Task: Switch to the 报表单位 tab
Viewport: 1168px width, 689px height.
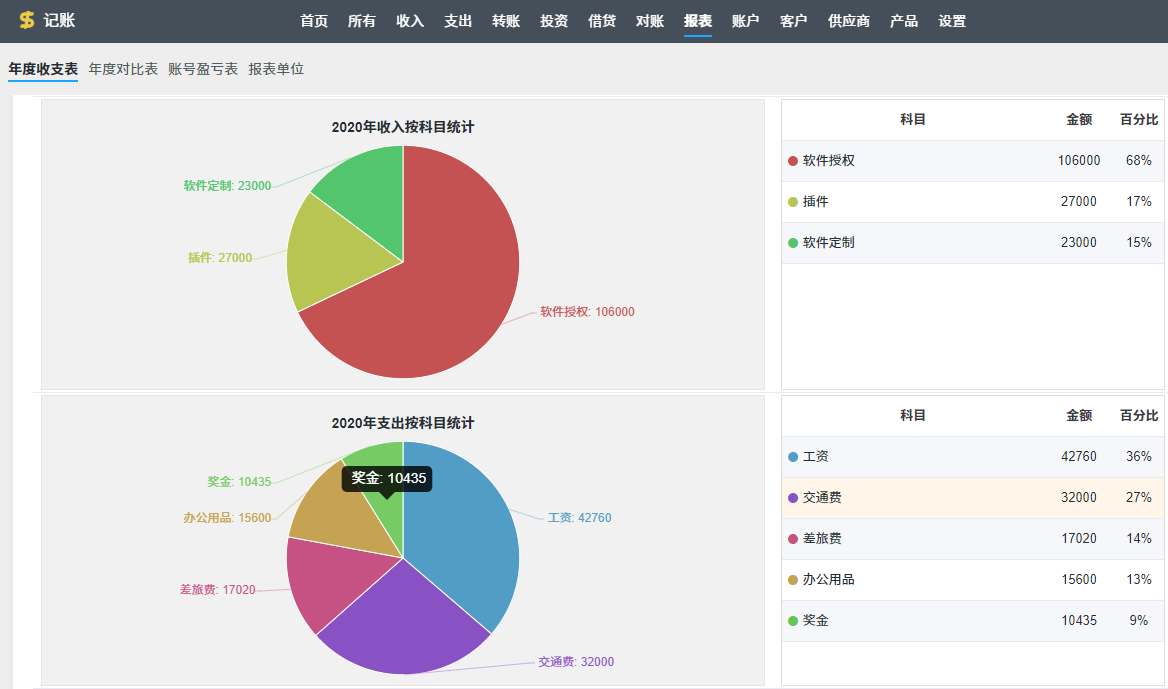Action: (276, 69)
